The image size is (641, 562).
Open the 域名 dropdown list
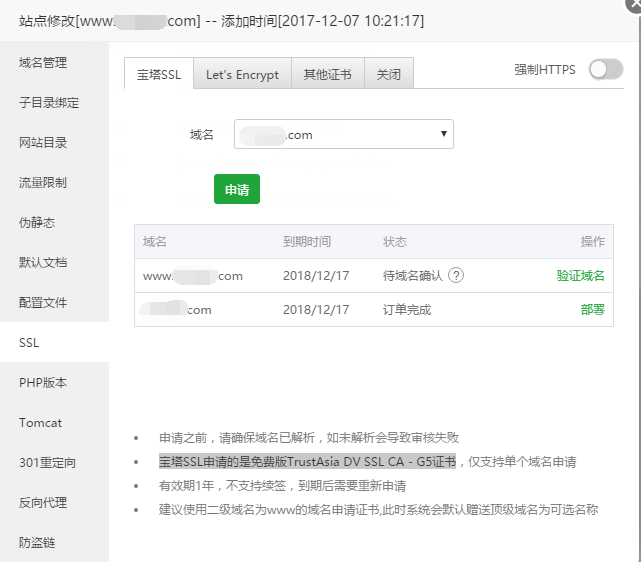tap(343, 134)
